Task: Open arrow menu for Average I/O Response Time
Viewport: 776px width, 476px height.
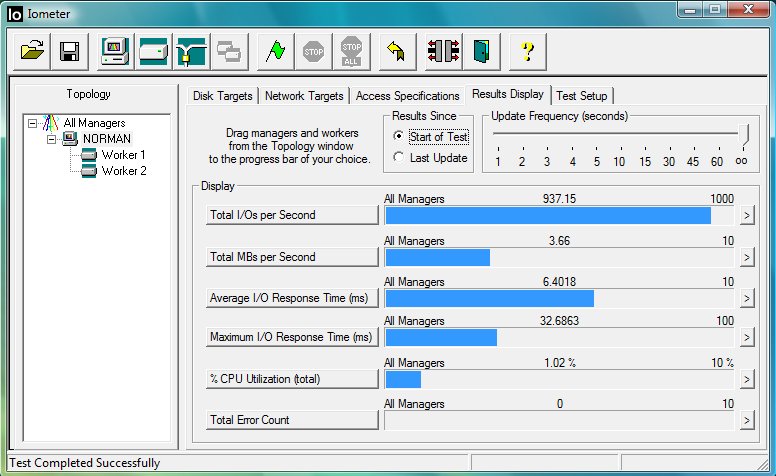Action: tap(747, 298)
